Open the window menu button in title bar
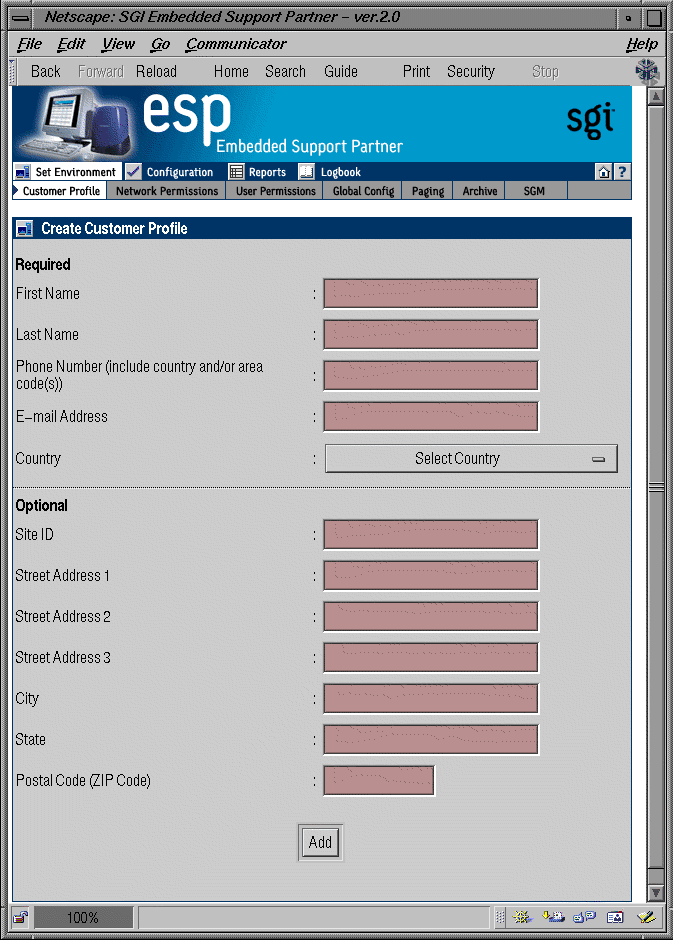This screenshot has height=940, width=673. click(20, 18)
